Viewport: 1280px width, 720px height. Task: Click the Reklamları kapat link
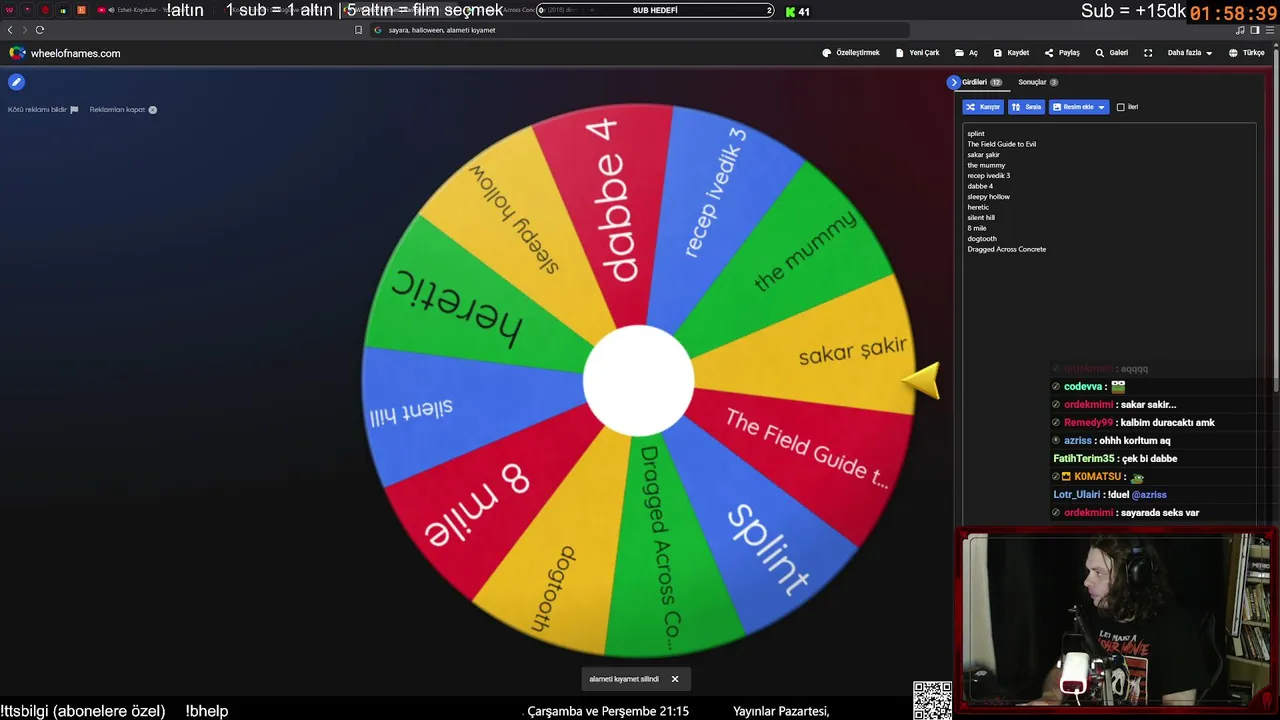point(118,110)
